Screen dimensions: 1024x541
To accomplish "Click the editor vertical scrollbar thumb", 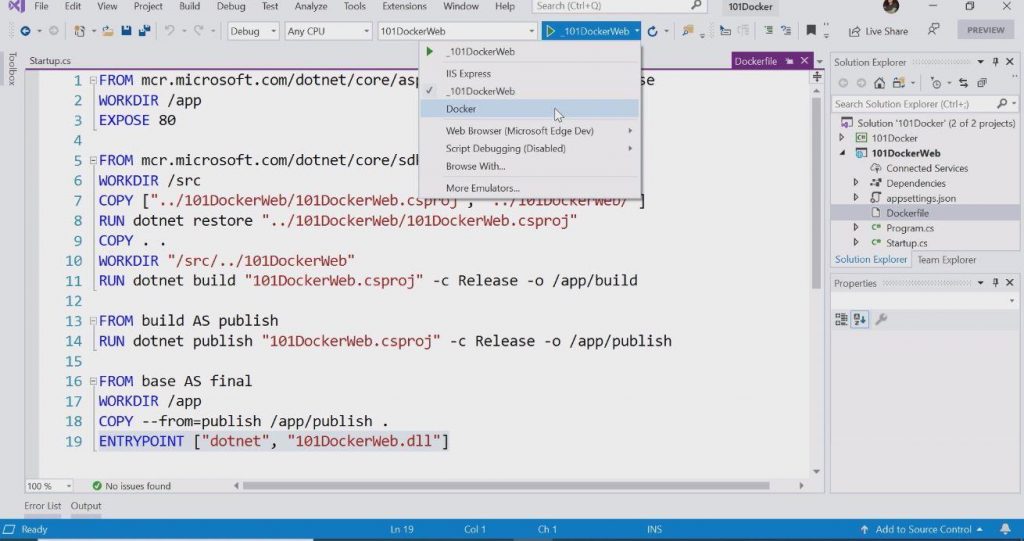I will tap(816, 193).
